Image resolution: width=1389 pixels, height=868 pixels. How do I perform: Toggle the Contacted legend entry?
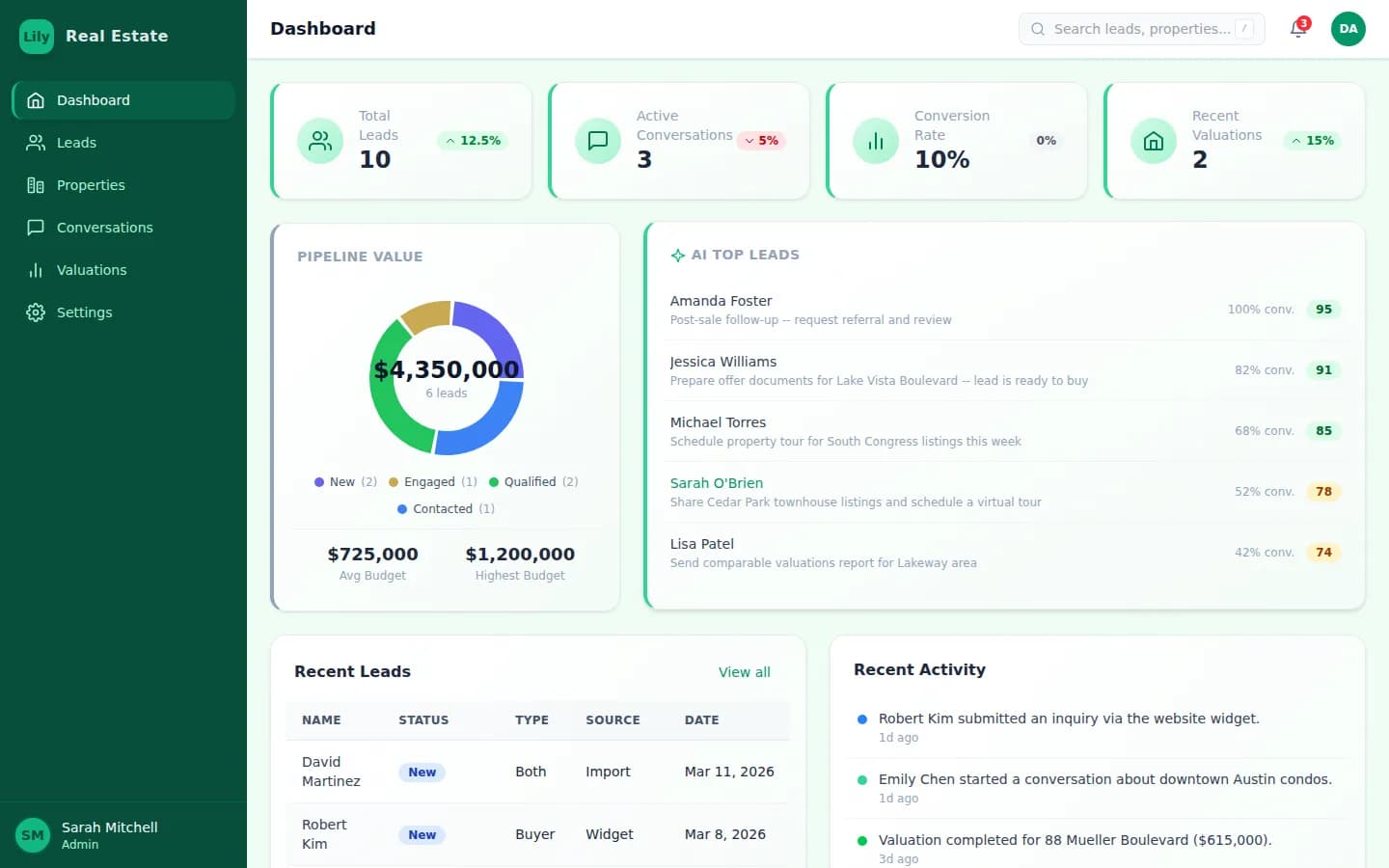click(445, 508)
